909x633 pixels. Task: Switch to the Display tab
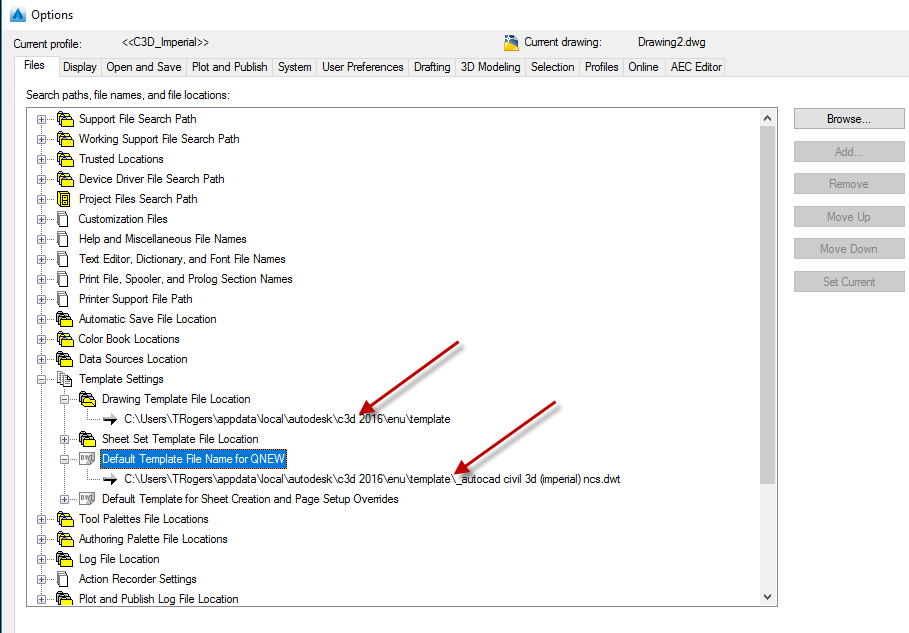[x=79, y=67]
